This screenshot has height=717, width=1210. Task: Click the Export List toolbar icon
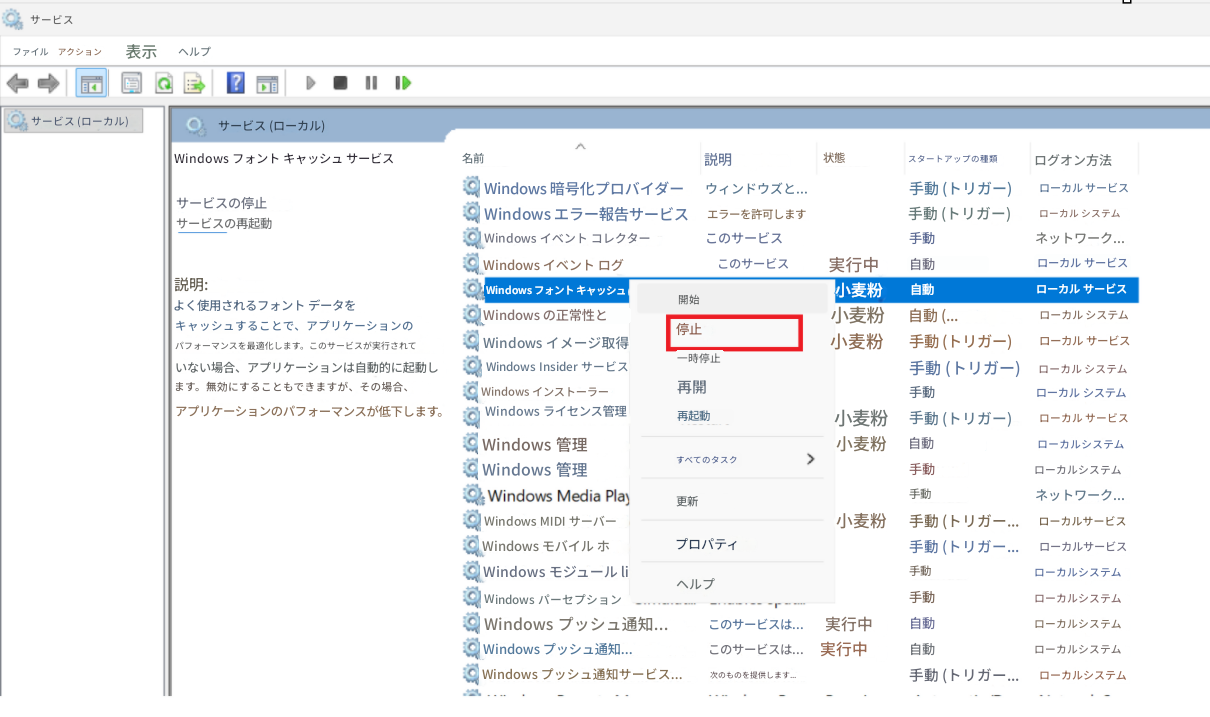pos(194,83)
